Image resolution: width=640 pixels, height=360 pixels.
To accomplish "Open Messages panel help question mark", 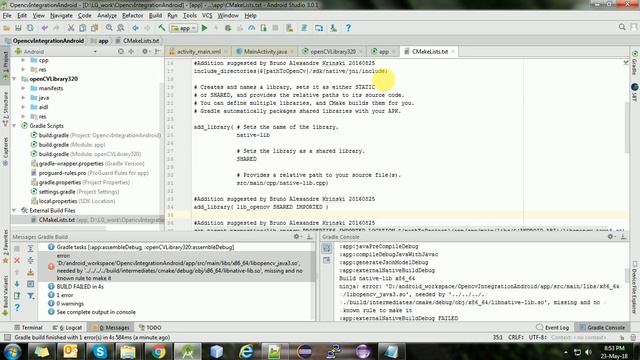I will [17, 307].
